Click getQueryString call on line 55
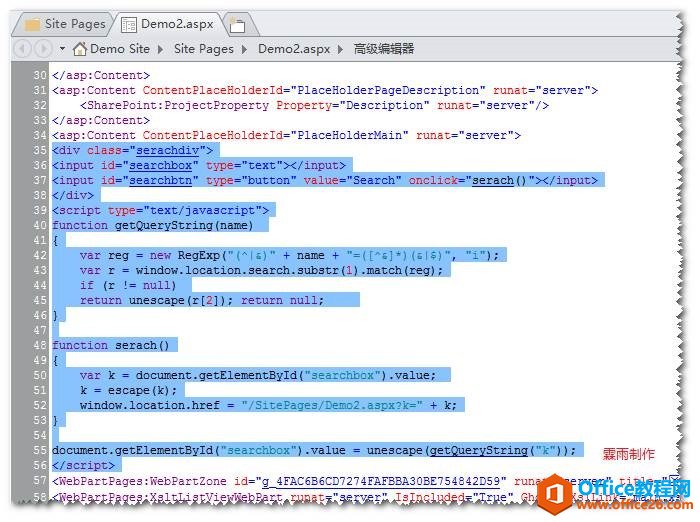This screenshot has height=522, width=700. (x=478, y=451)
